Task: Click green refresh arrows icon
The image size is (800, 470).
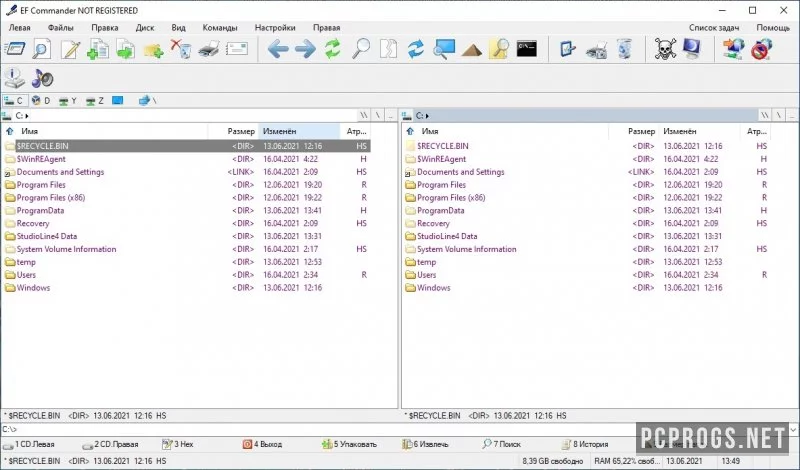Action: (333, 50)
